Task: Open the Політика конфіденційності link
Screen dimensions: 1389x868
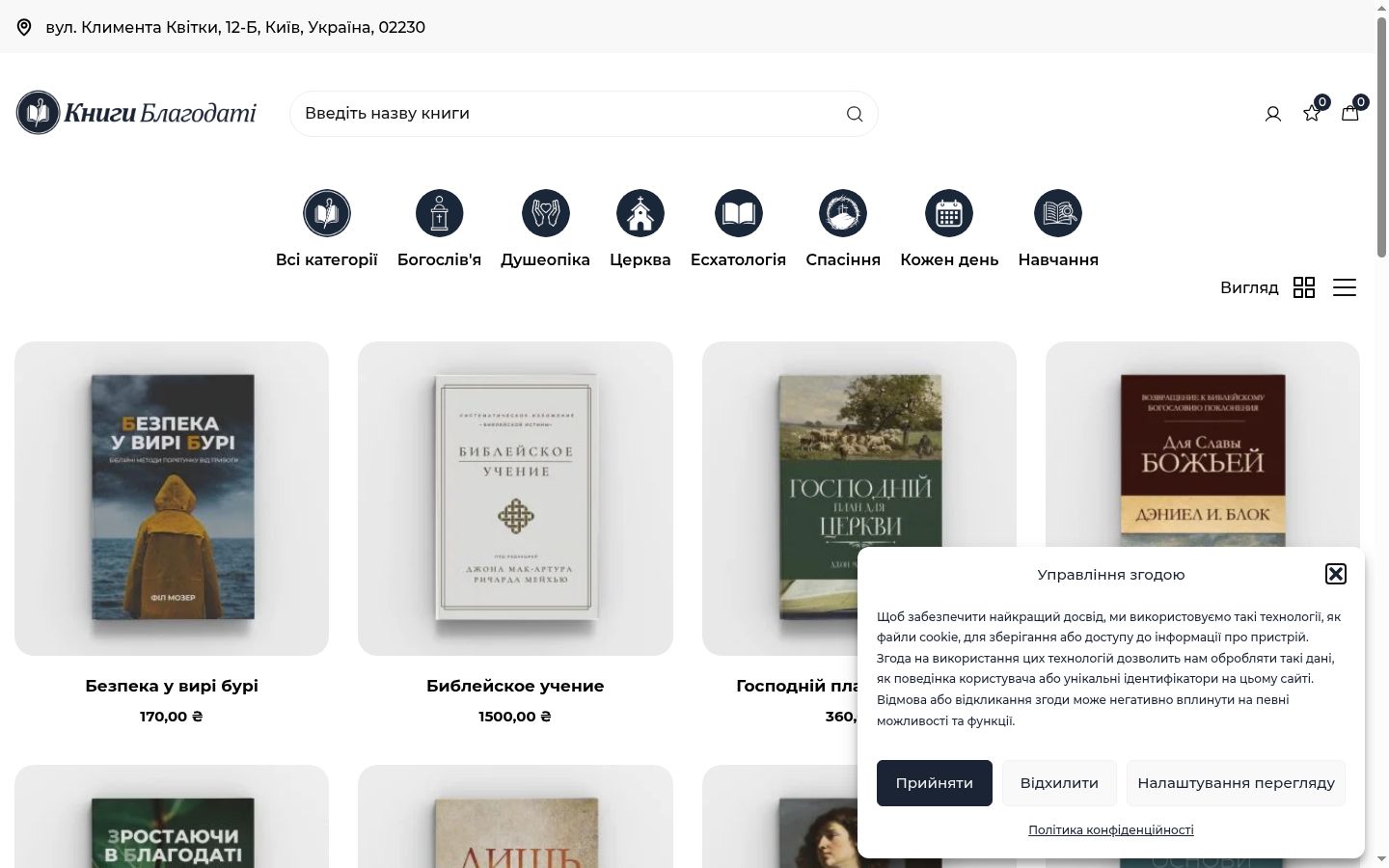Action: point(1111,829)
